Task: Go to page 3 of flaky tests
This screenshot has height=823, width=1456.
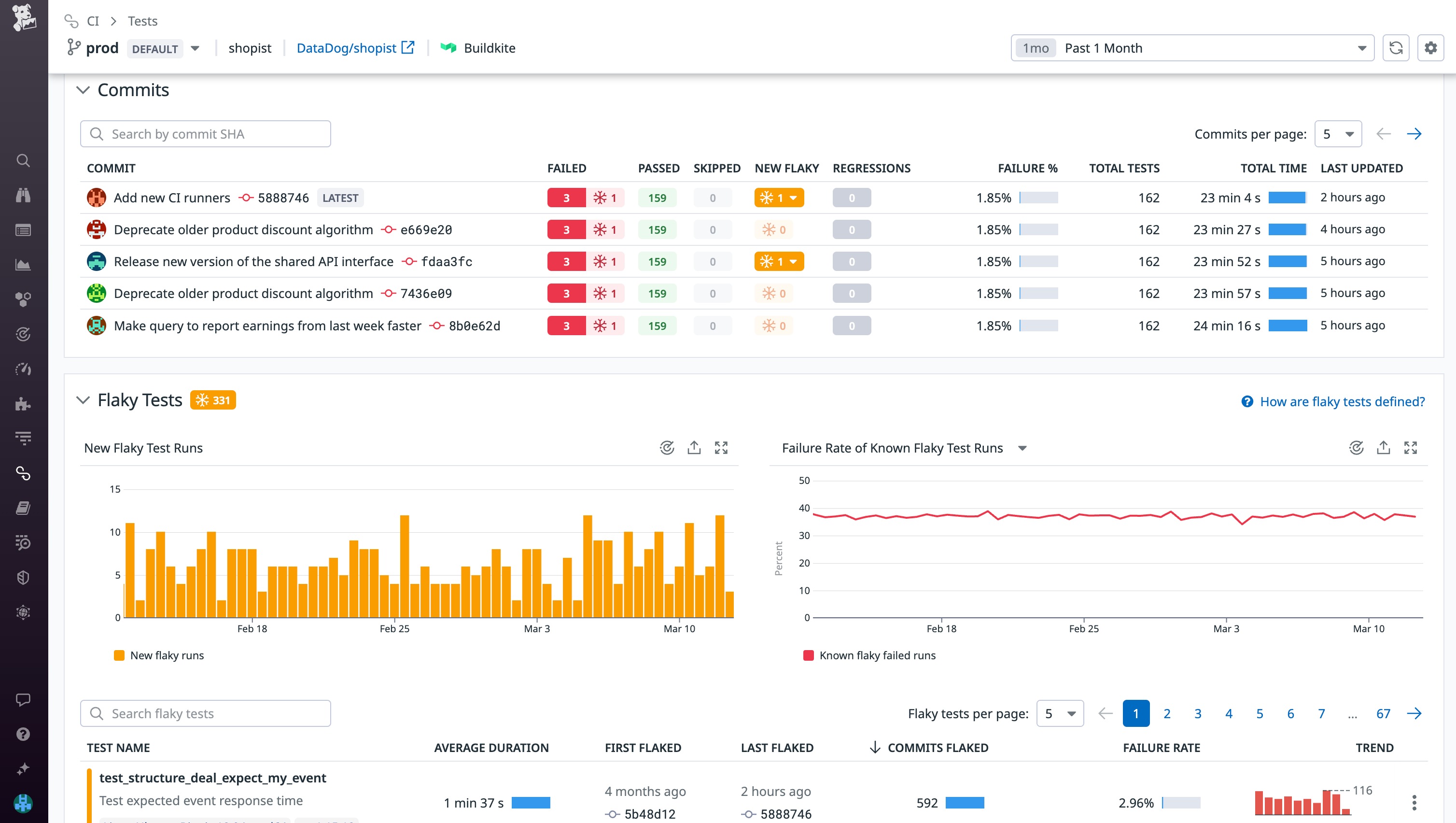Action: pyautogui.click(x=1198, y=713)
